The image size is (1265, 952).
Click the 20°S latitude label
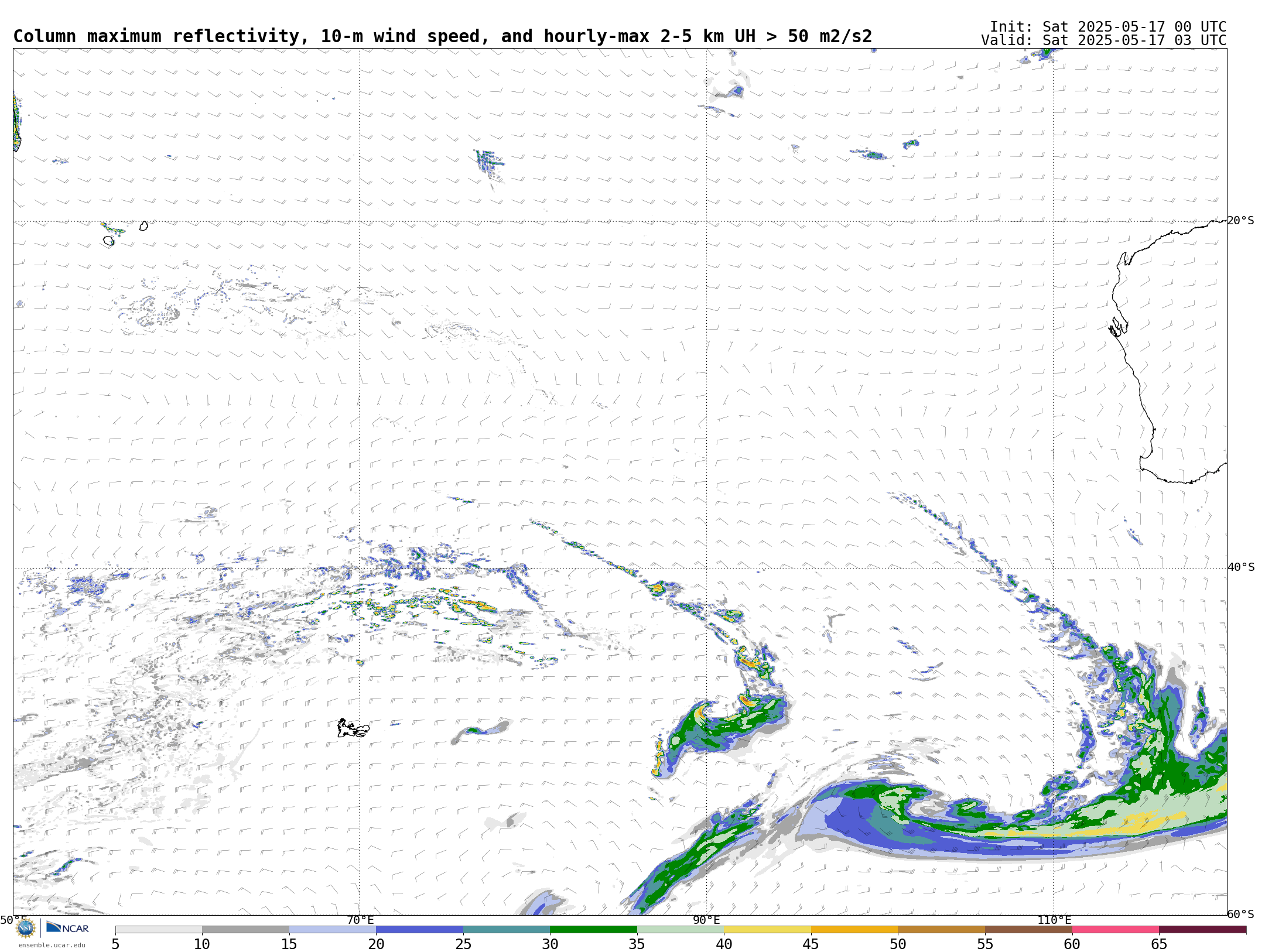point(1240,221)
